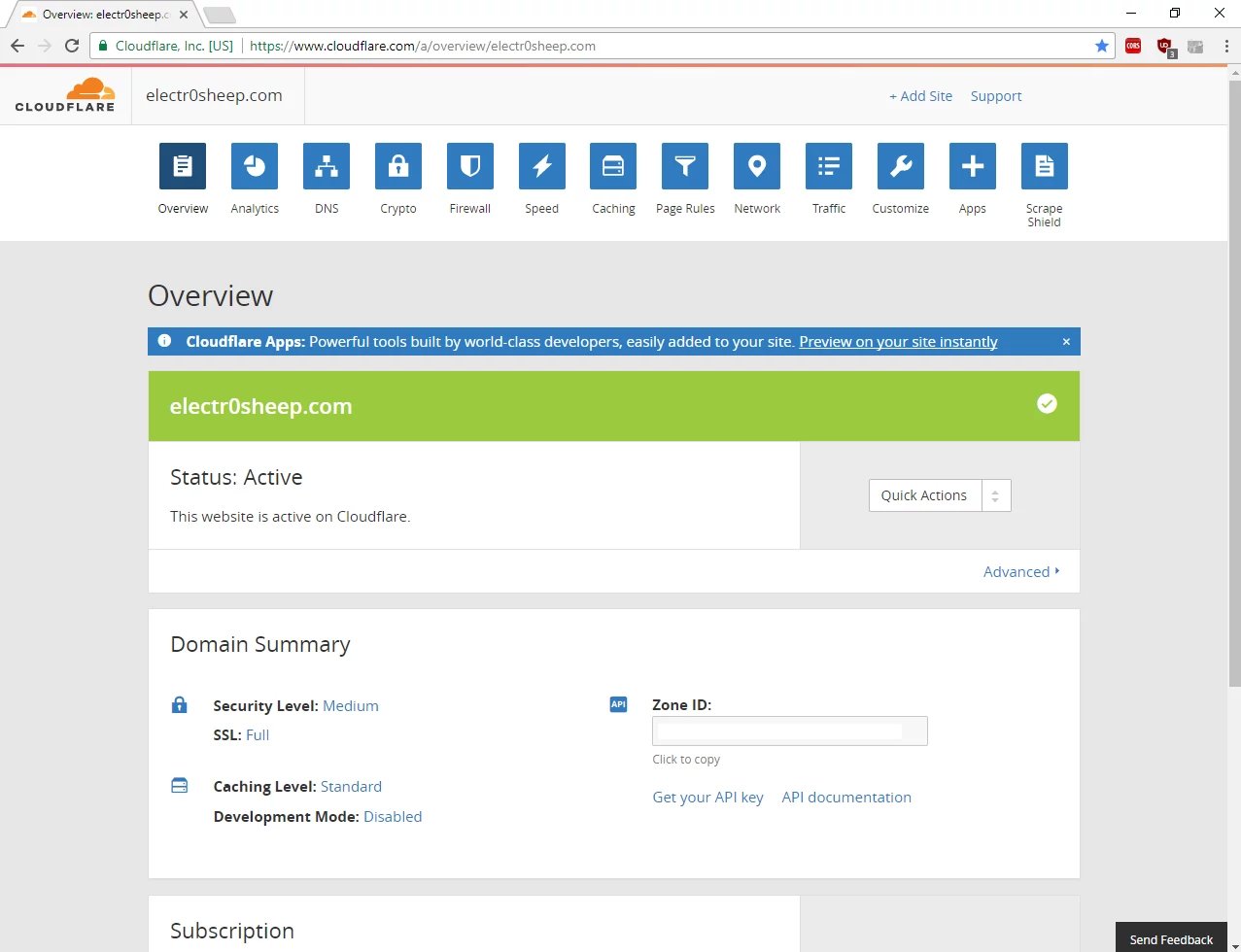Click the Disabled development mode link
Image resolution: width=1241 pixels, height=952 pixels.
[393, 816]
